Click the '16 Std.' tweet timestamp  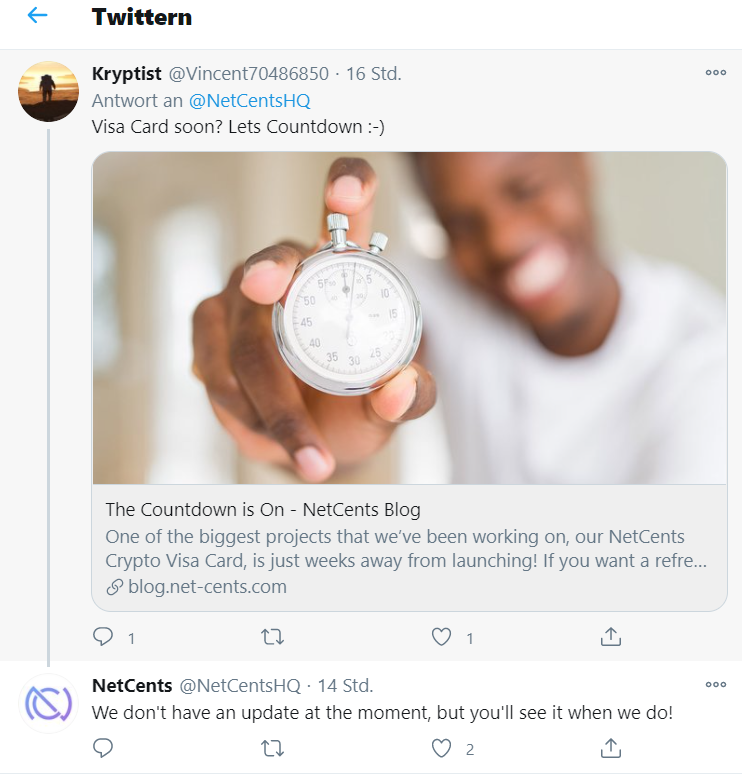[374, 74]
